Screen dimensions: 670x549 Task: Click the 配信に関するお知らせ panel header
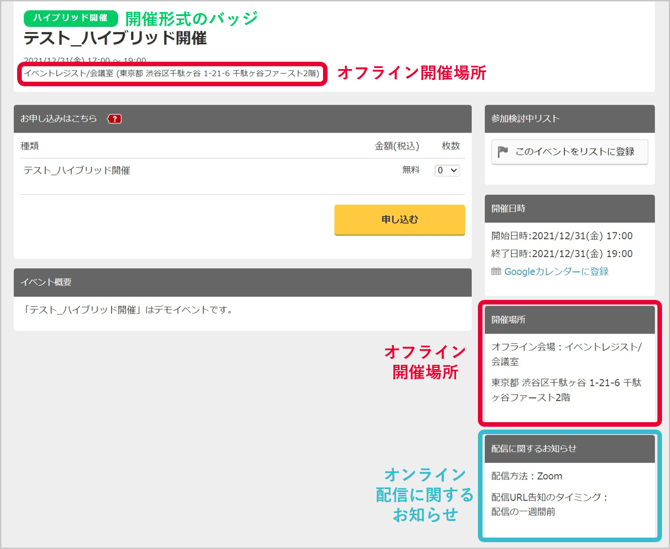pyautogui.click(x=533, y=448)
